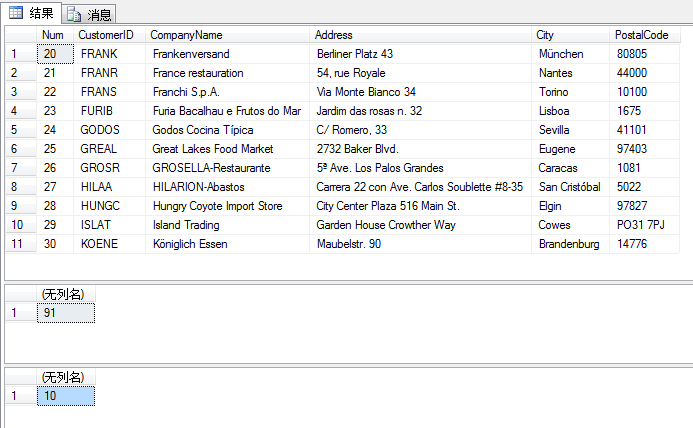Image resolution: width=693 pixels, height=428 pixels.
Task: Click the San Cristóbal city cell
Action: [570, 187]
